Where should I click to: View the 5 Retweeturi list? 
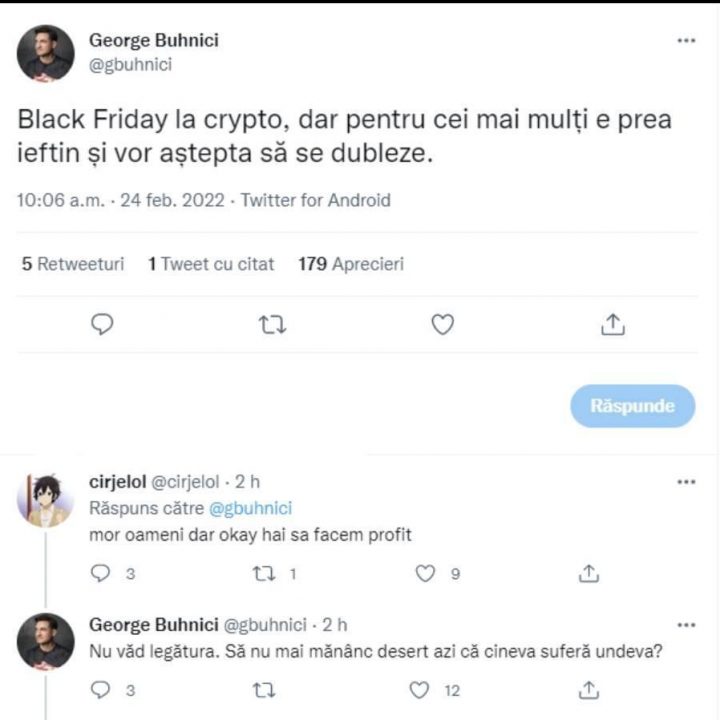click(x=73, y=264)
